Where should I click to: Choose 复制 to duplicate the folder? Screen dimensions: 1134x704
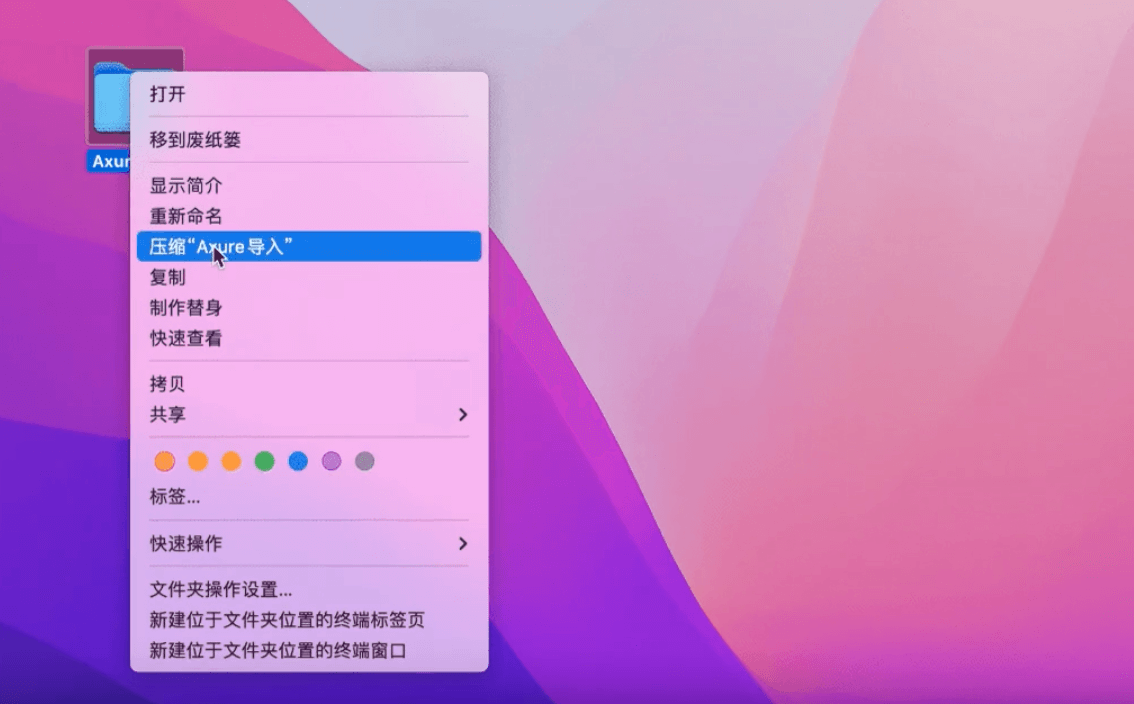(166, 277)
